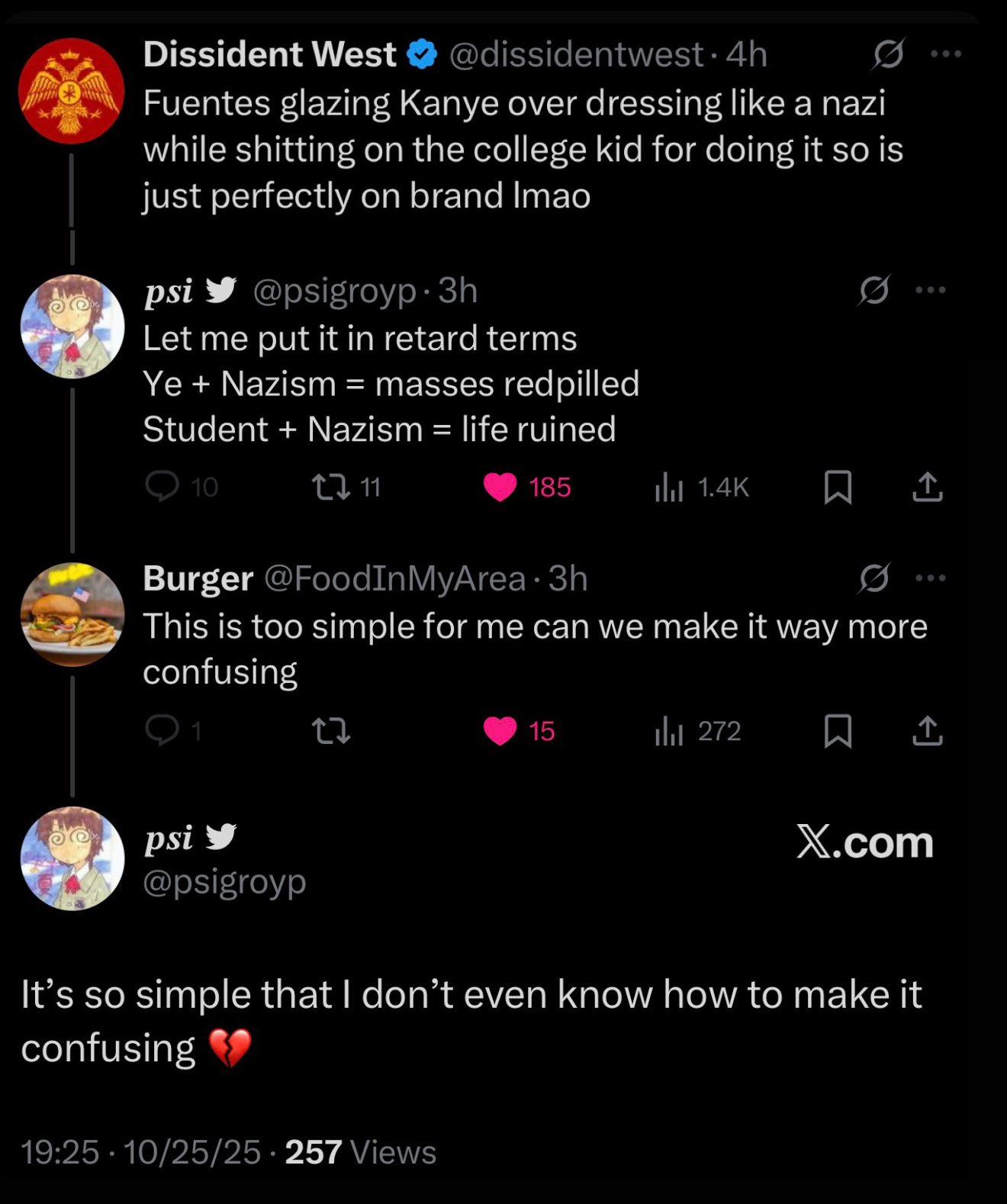View analytics showing 1.4K views

point(702,487)
